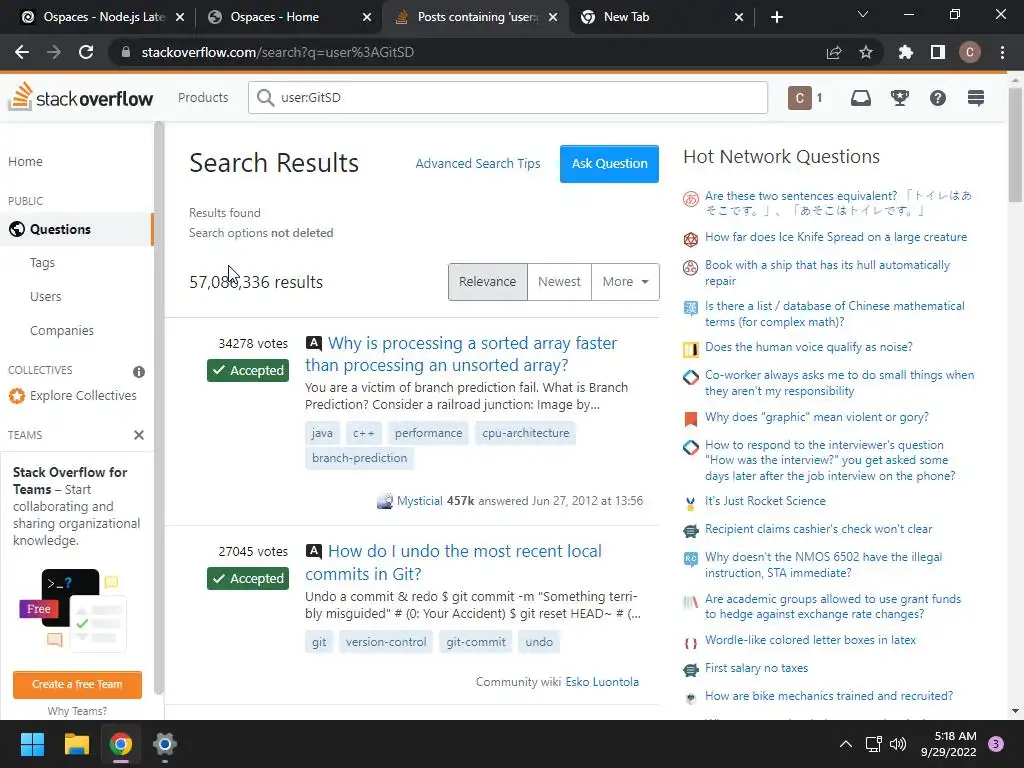Viewport: 1024px width, 768px height.
Task: Open the Stack Exchange sites menu icon
Action: click(976, 98)
